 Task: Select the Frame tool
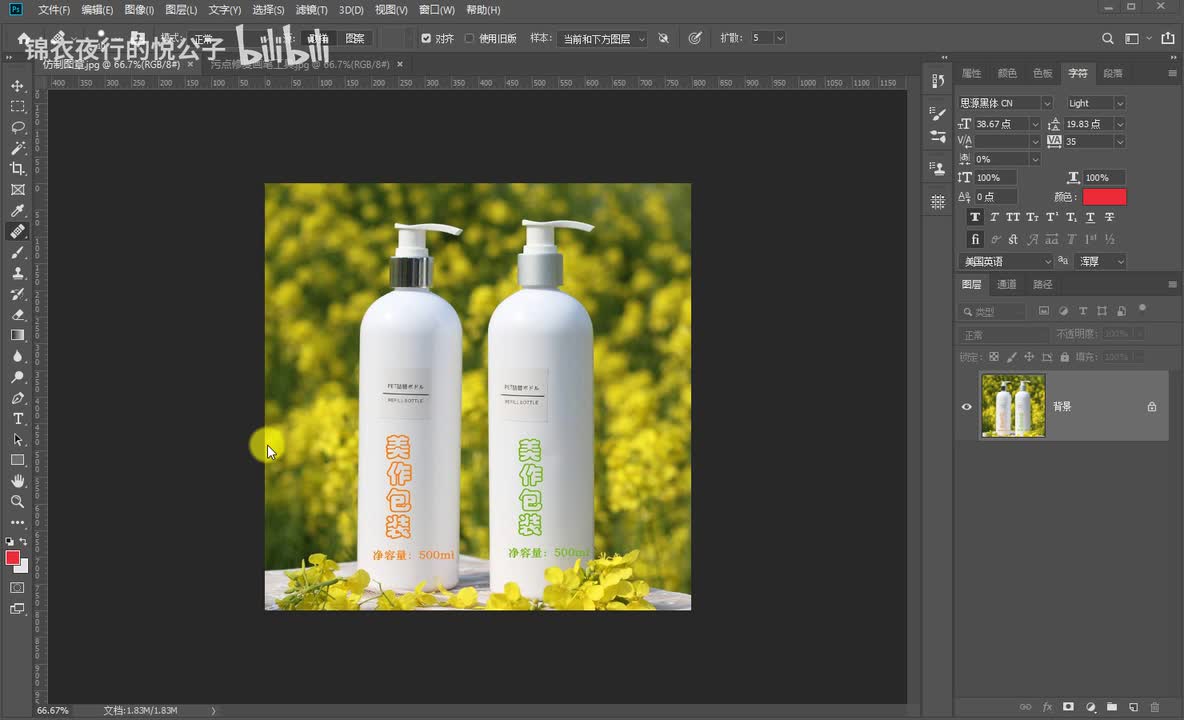[17, 189]
